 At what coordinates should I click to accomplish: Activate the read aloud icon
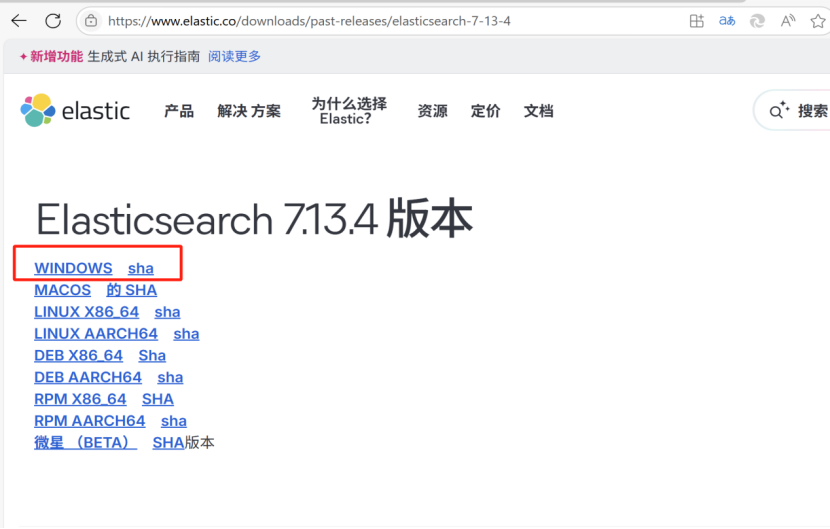(788, 21)
